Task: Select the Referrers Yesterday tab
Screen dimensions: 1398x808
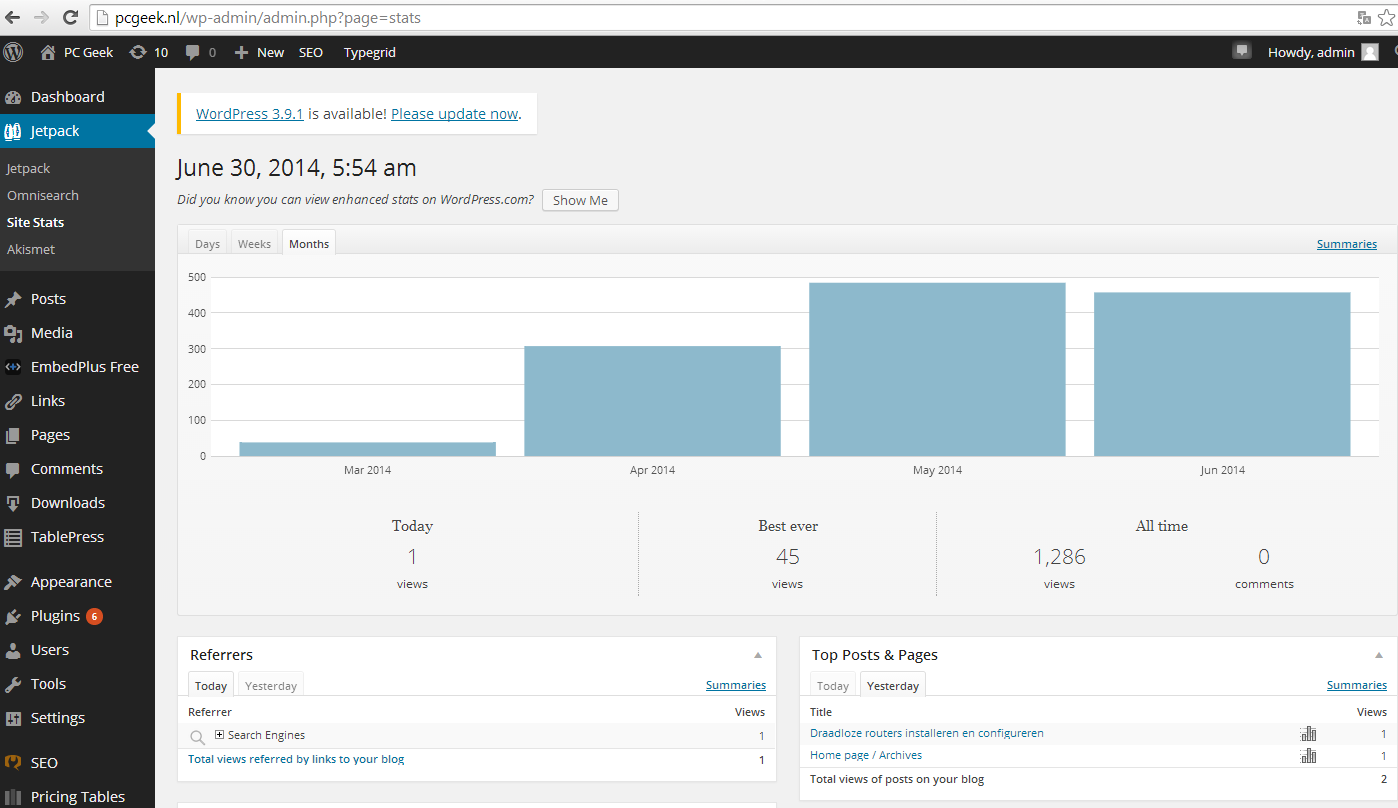Action: [271, 685]
